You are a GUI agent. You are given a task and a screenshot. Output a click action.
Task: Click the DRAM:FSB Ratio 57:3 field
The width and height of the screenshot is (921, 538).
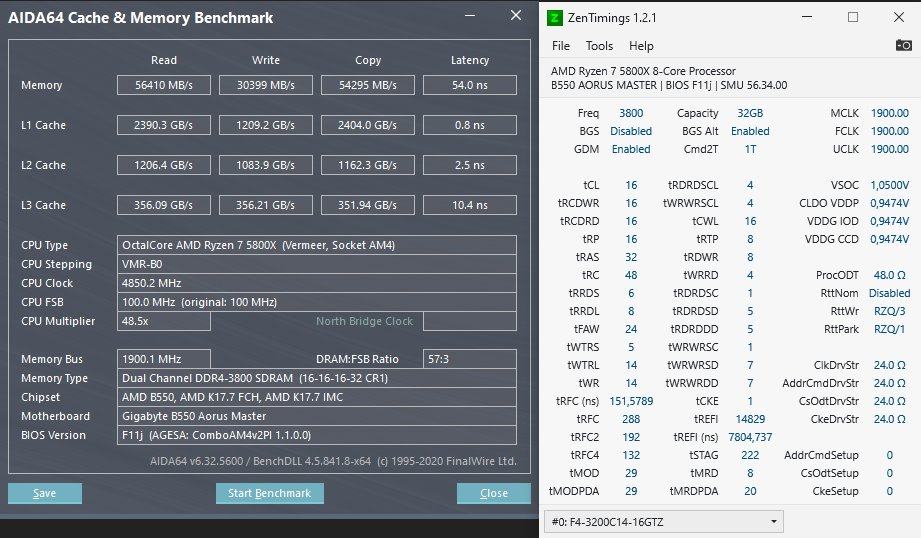pyautogui.click(x=470, y=359)
